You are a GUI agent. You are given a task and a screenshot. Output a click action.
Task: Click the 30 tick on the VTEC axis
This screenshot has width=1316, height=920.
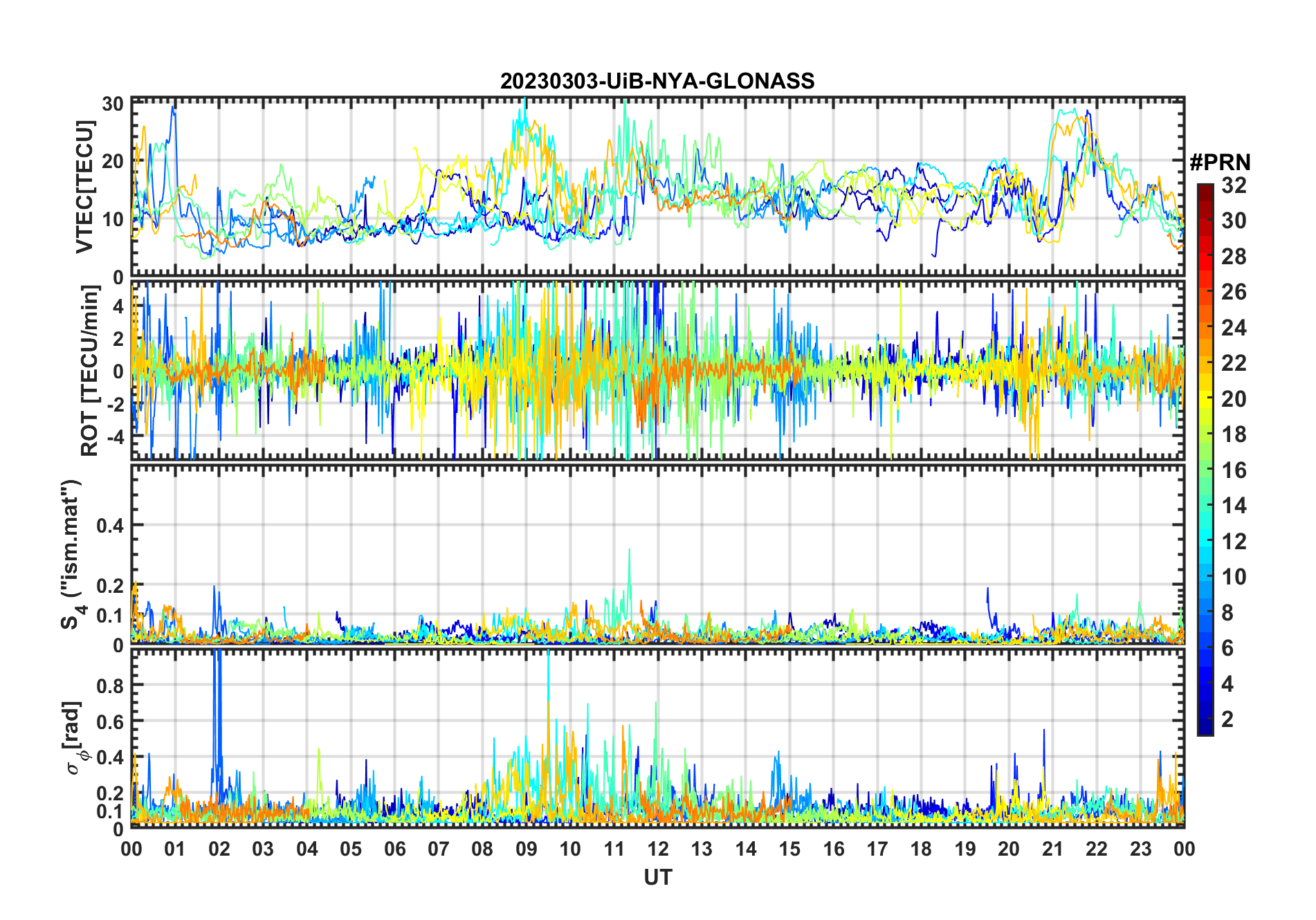click(x=113, y=104)
